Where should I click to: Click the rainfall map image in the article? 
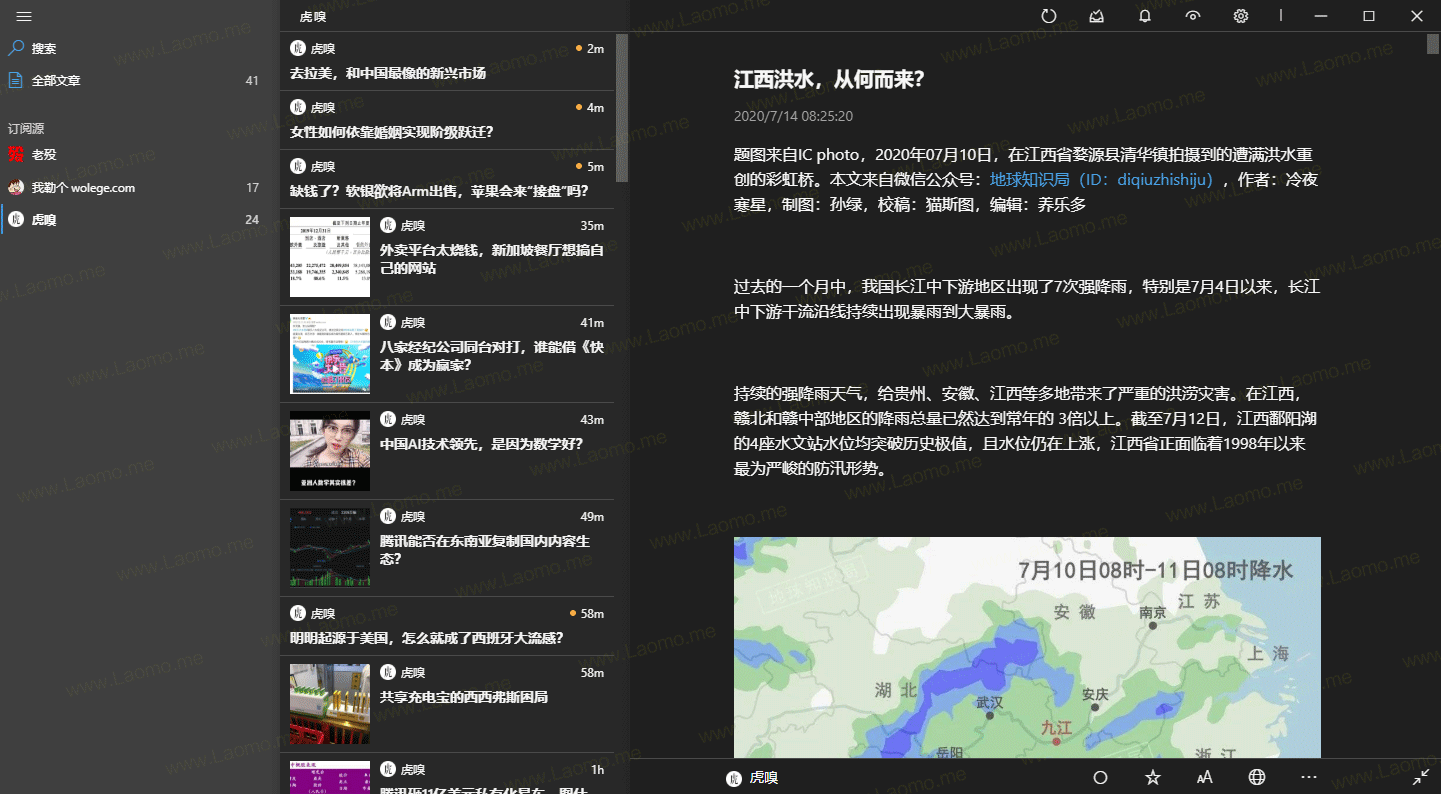pos(1027,648)
